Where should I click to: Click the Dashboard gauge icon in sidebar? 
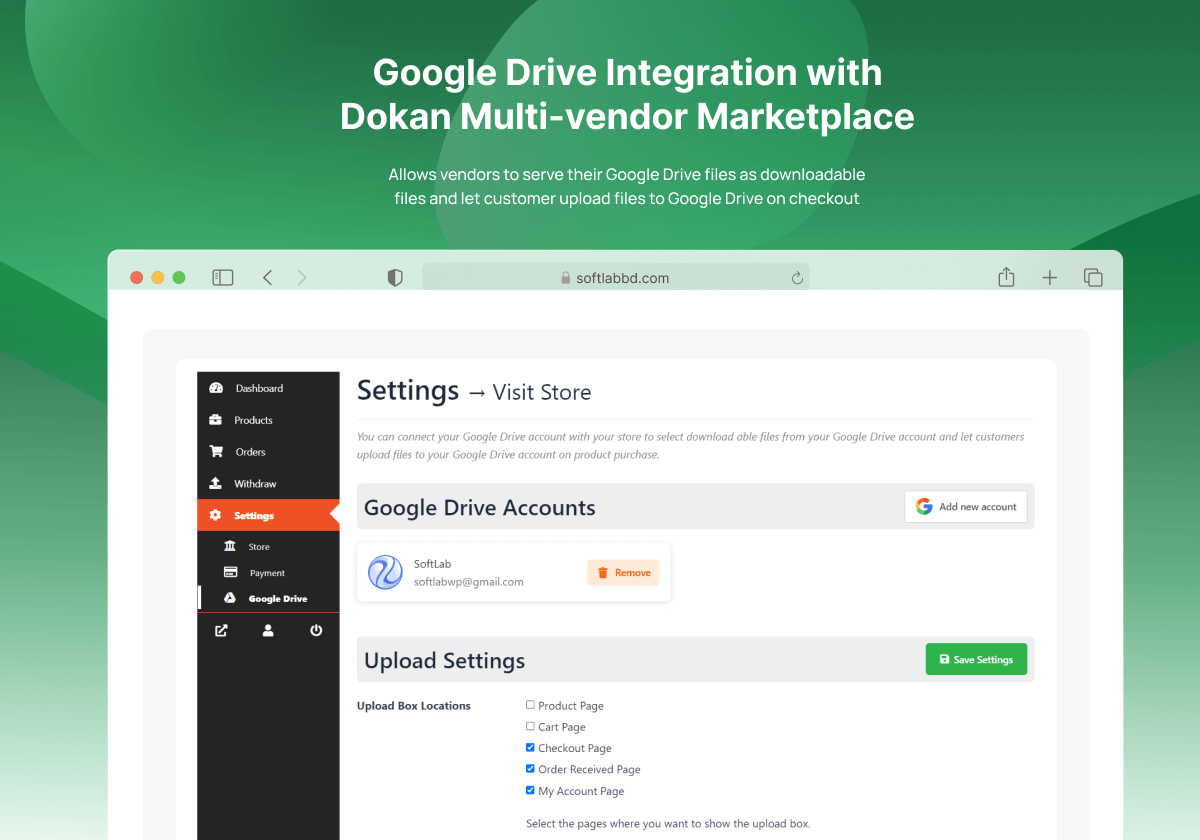pos(216,388)
